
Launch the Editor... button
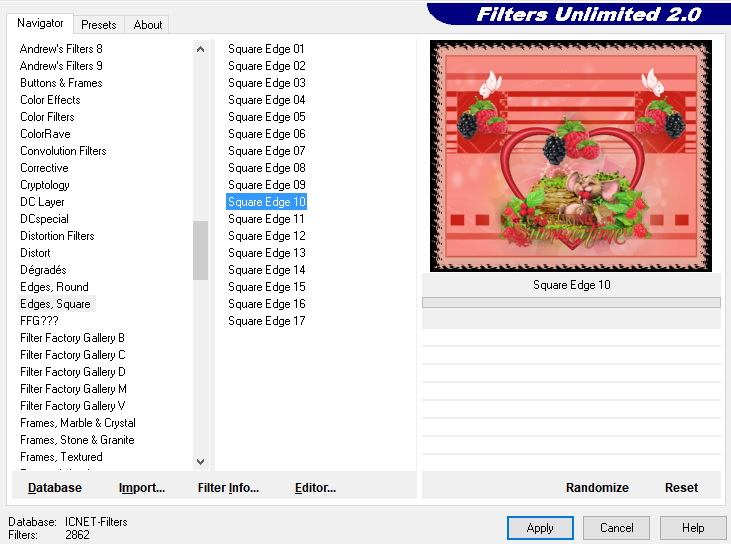[x=315, y=488]
